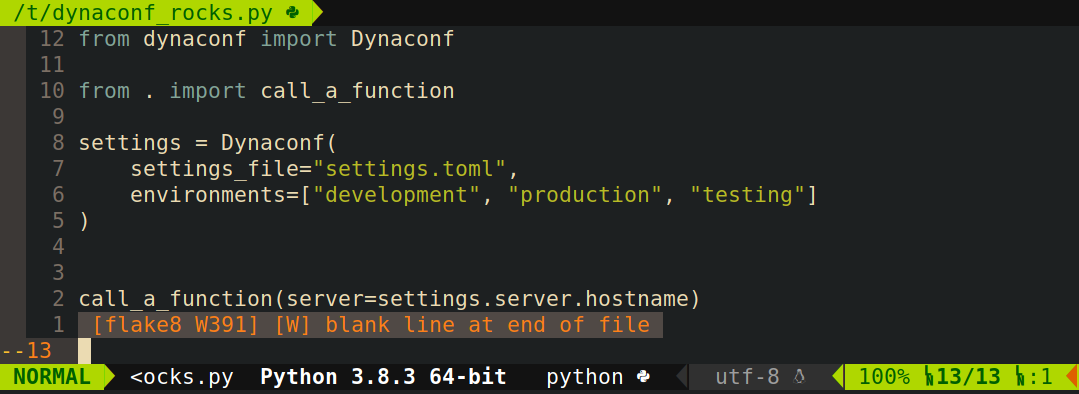Click the 100% file position indicator
This screenshot has height=394, width=1079.
point(884,377)
